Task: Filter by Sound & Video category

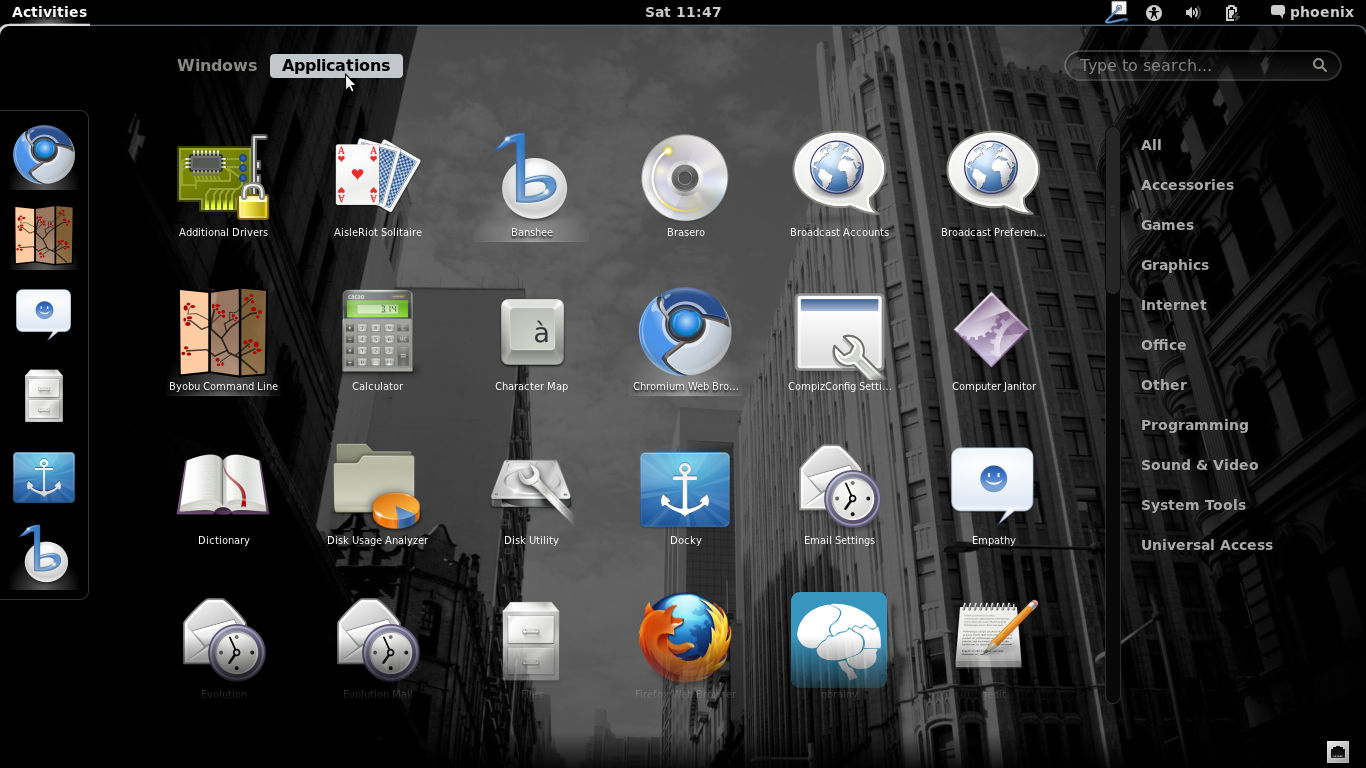Action: [1200, 465]
